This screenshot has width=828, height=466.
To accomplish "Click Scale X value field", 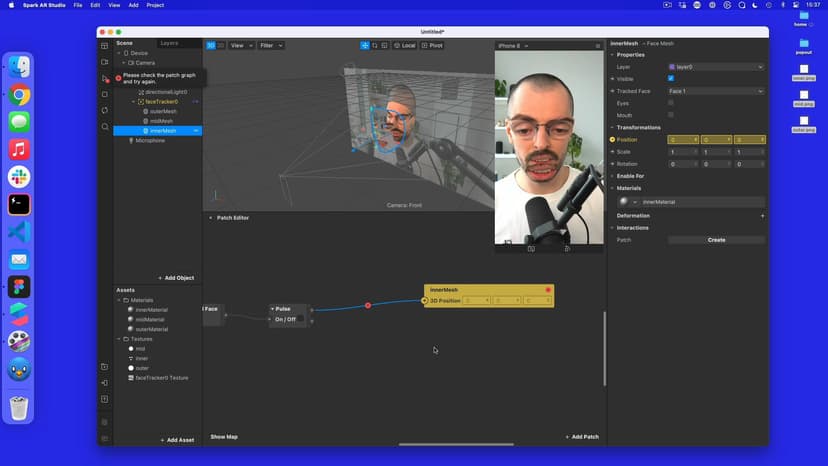I will tap(683, 152).
